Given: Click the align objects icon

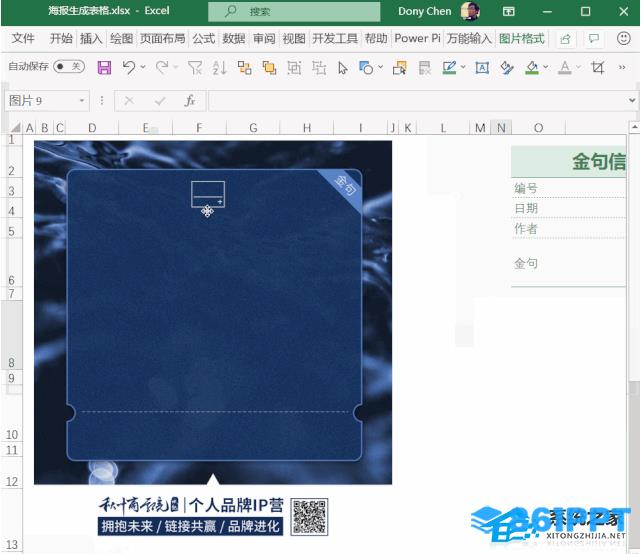Looking at the screenshot, I should coord(244,67).
